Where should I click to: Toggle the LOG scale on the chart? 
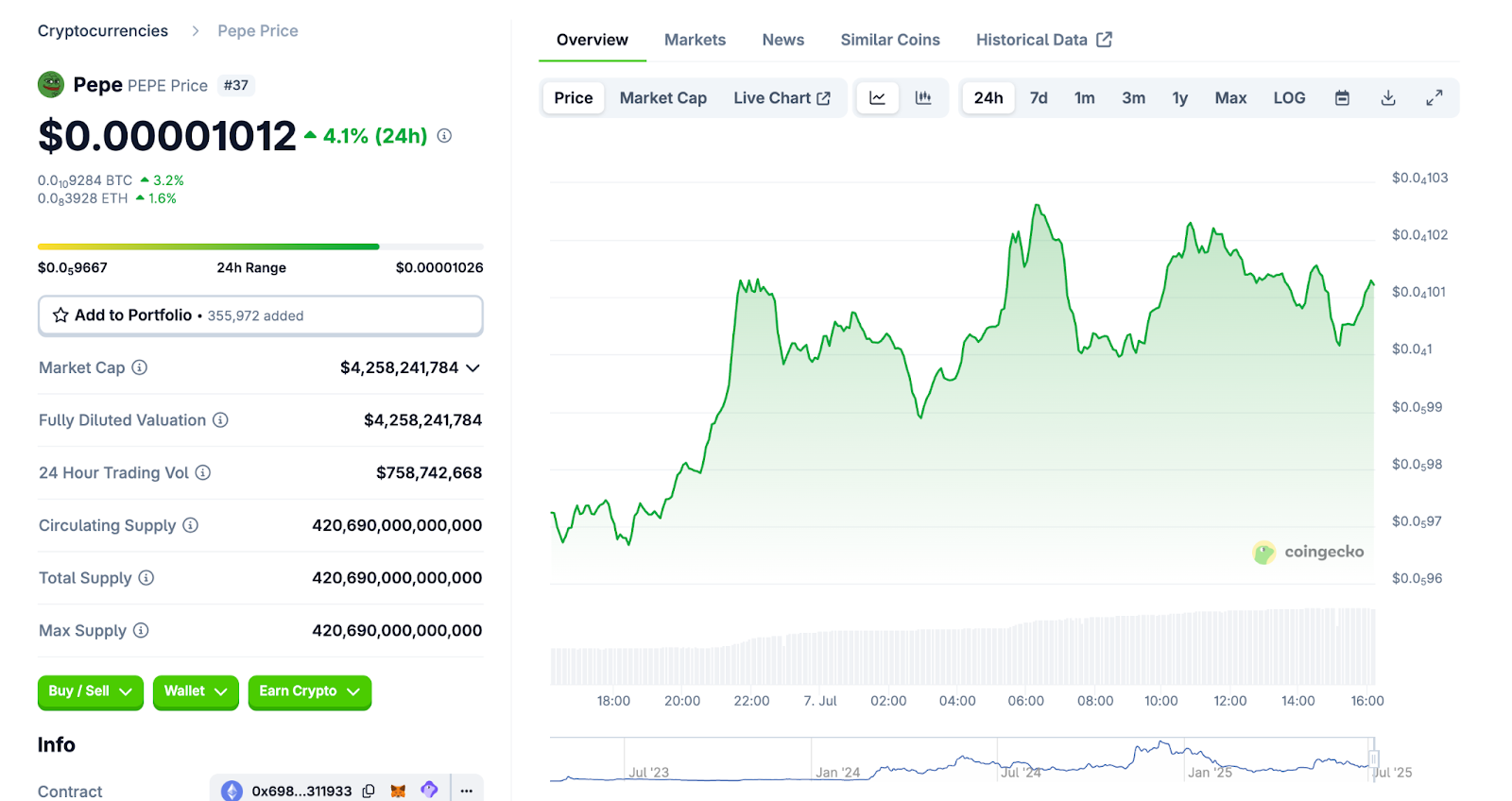1289,98
